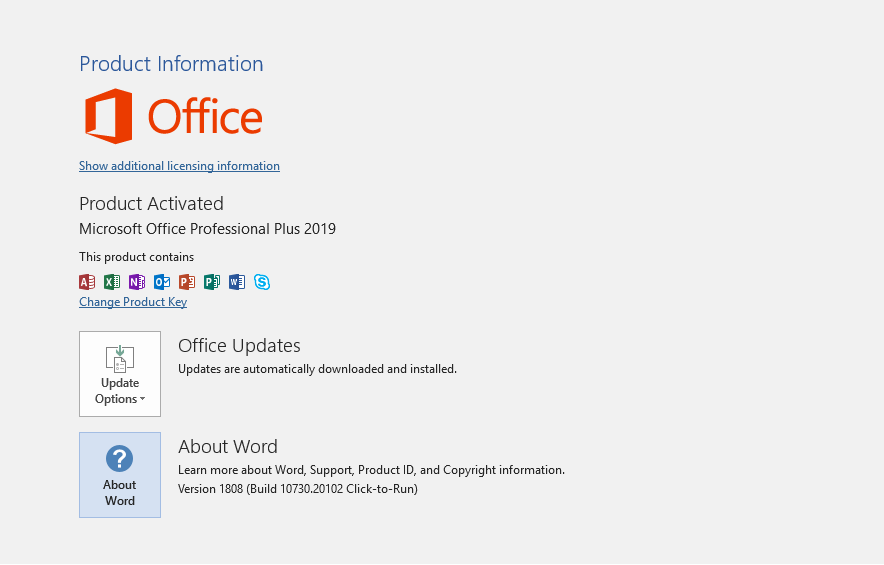Click the Learn more about Word description
This screenshot has height=565, width=884.
tap(372, 470)
